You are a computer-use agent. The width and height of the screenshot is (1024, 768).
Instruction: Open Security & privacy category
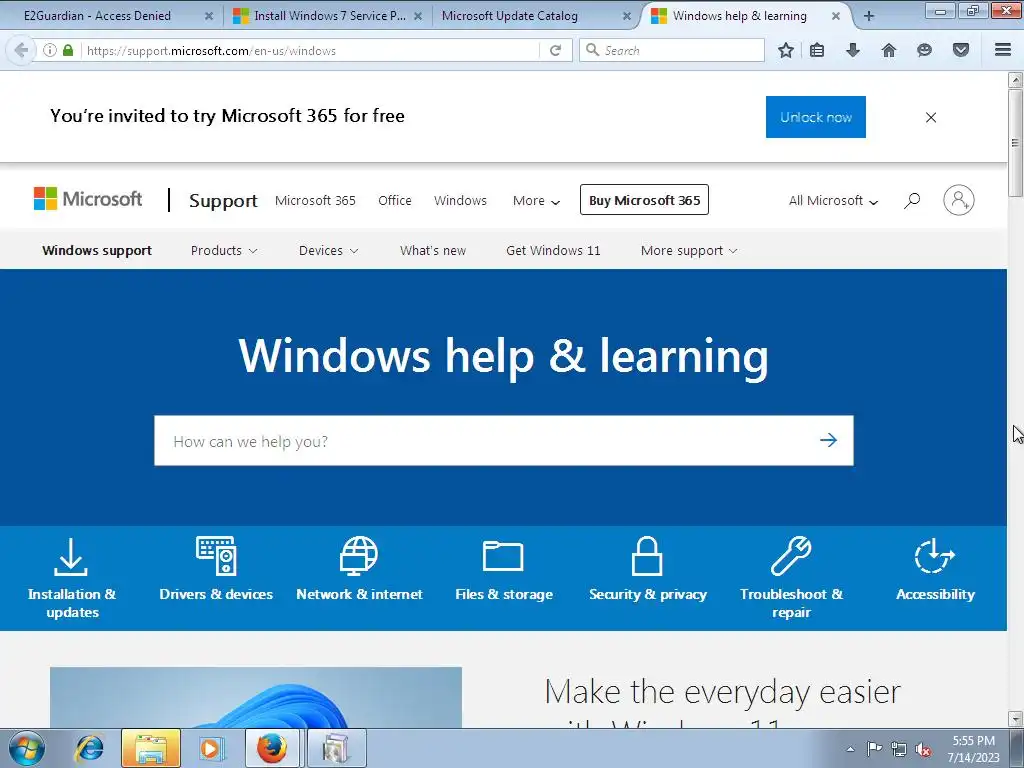647,568
